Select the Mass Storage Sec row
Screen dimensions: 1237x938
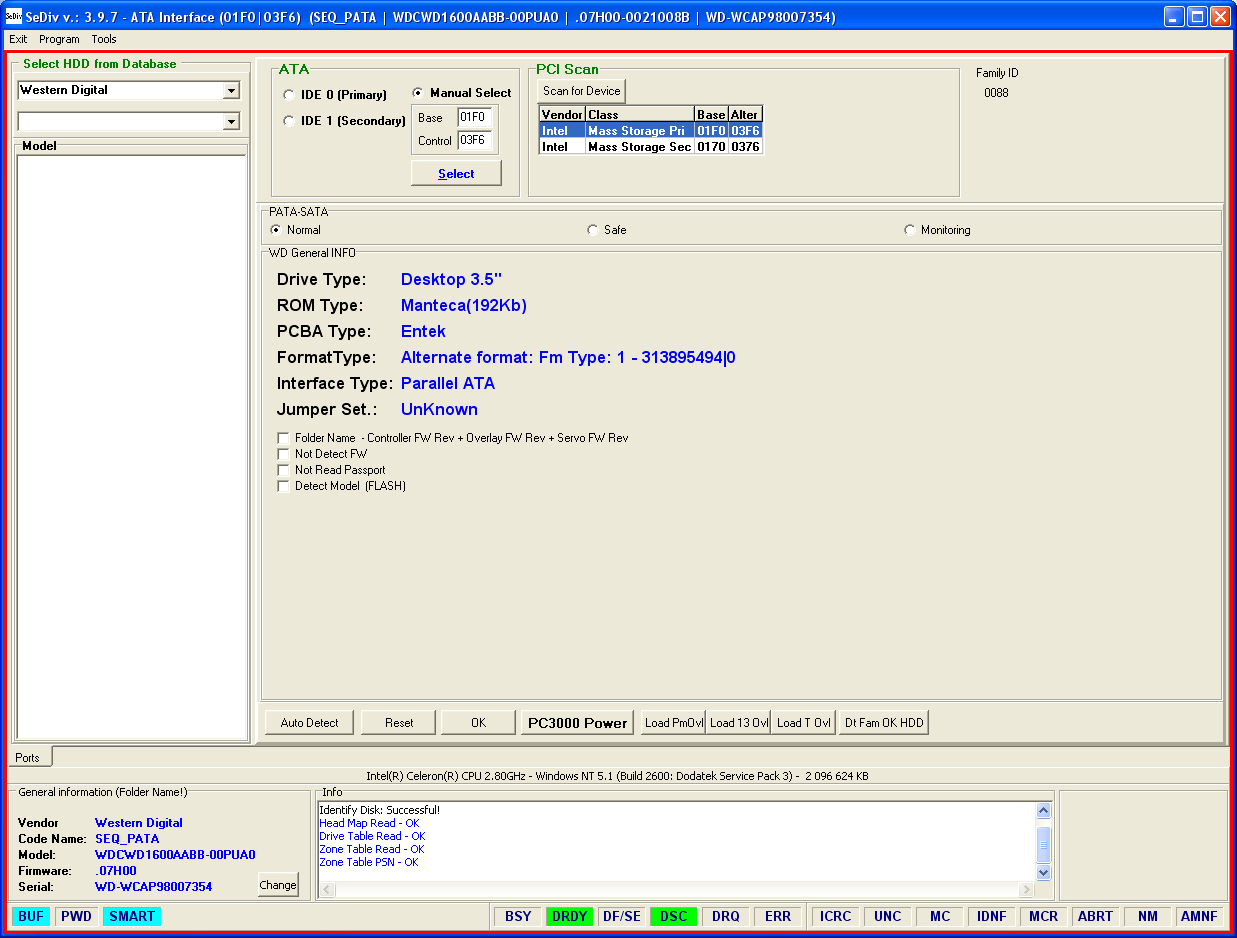click(651, 146)
